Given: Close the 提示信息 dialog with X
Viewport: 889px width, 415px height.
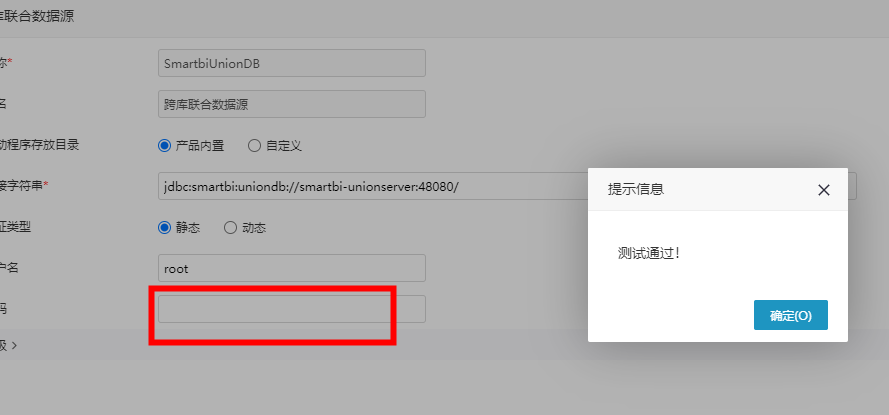Looking at the screenshot, I should pyautogui.click(x=823, y=190).
